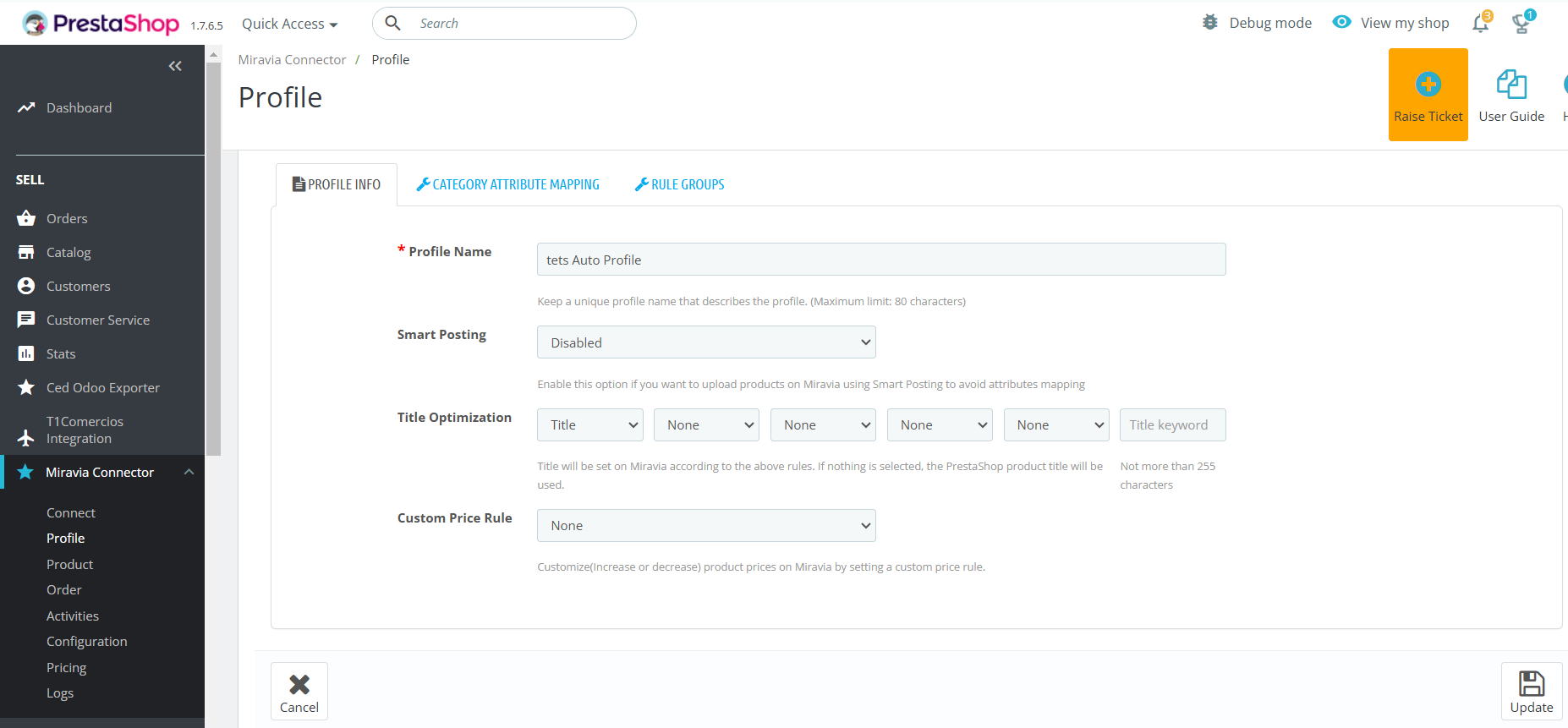Open Logs submenu item

[x=60, y=692]
